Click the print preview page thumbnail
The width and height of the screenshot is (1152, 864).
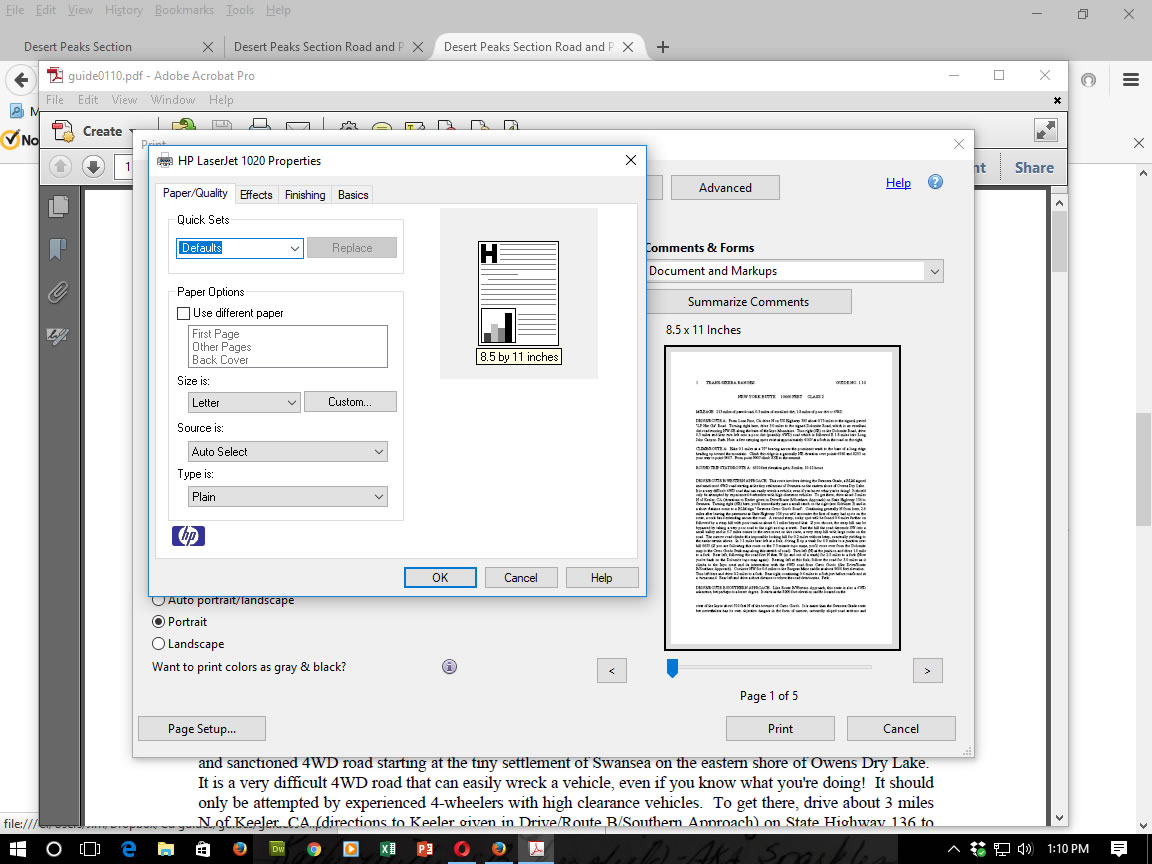pyautogui.click(x=782, y=498)
